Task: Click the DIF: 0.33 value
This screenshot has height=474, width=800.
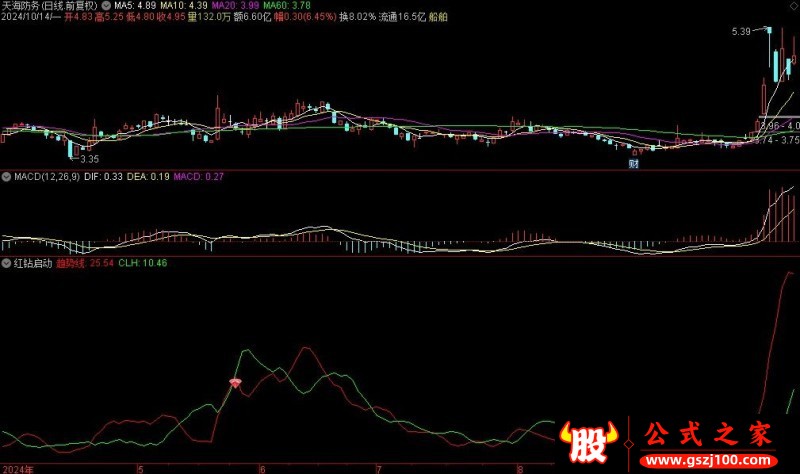Action: point(103,177)
